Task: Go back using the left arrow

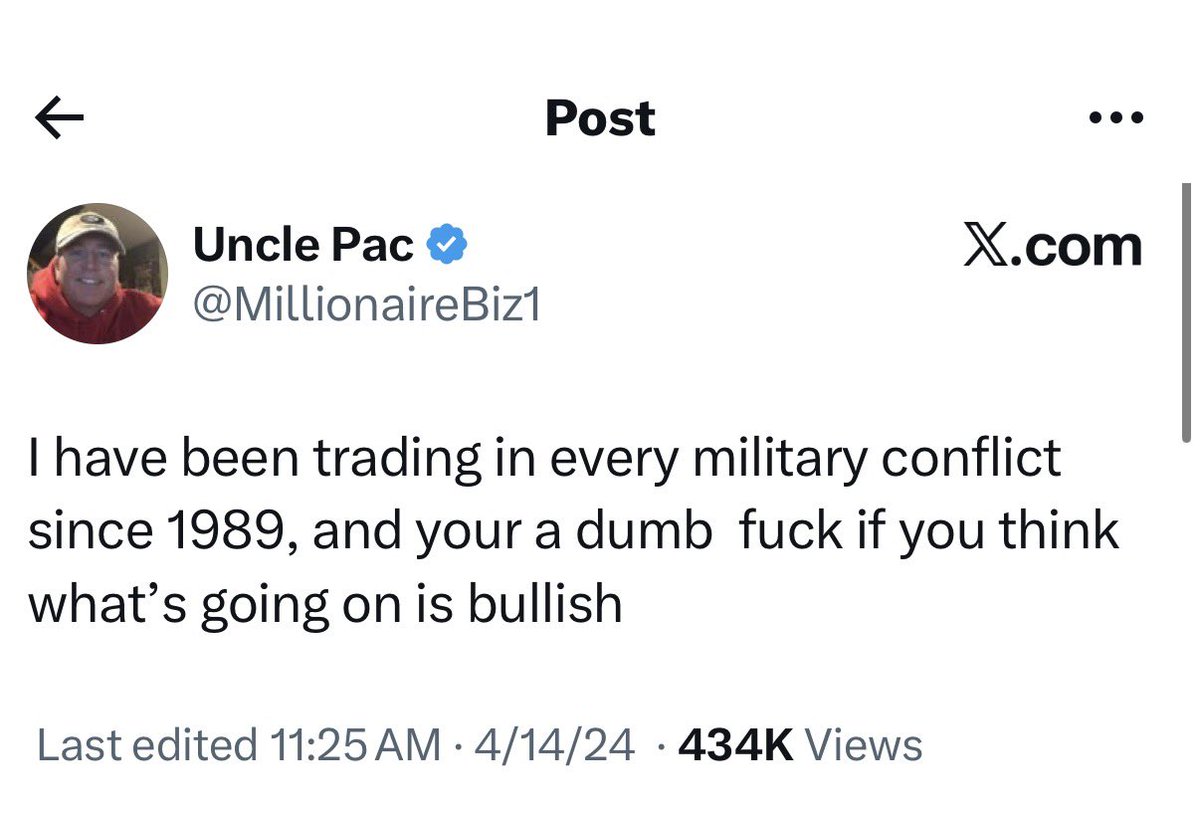Action: [x=59, y=119]
